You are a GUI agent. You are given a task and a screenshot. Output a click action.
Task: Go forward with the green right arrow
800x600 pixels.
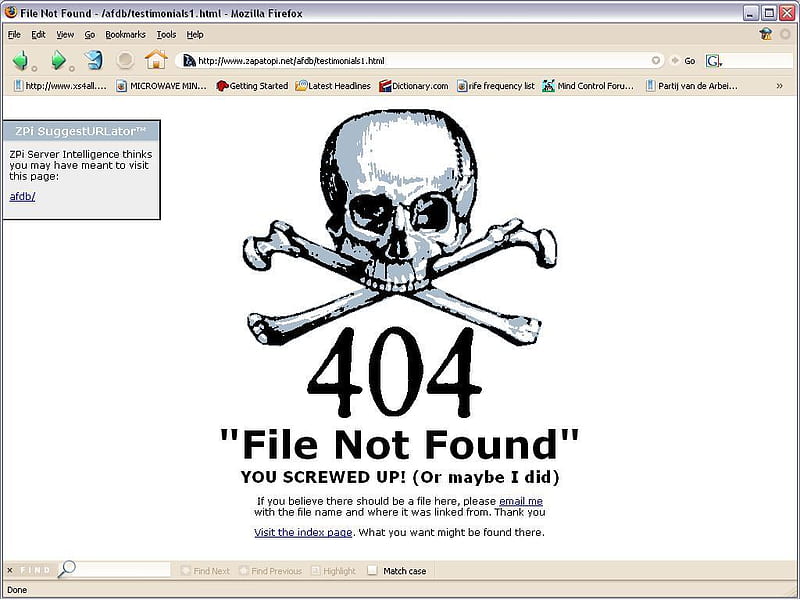tap(58, 60)
